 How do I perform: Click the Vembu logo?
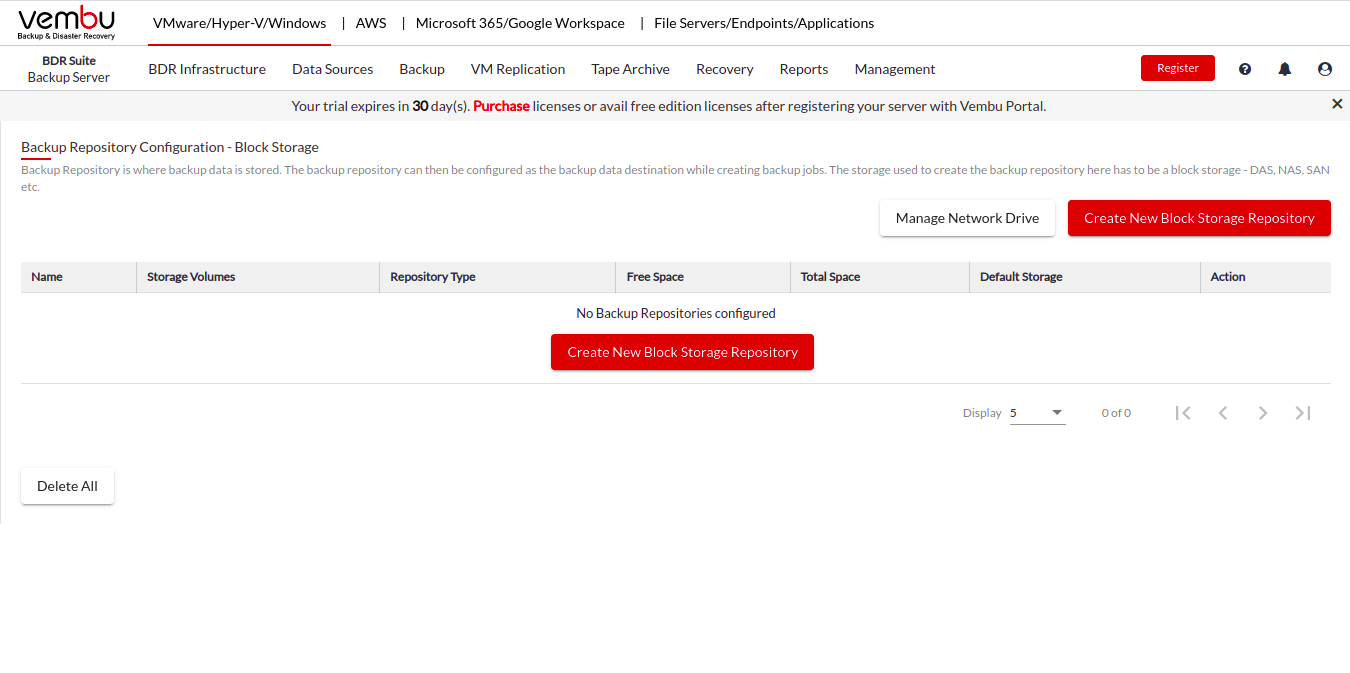coord(66,23)
